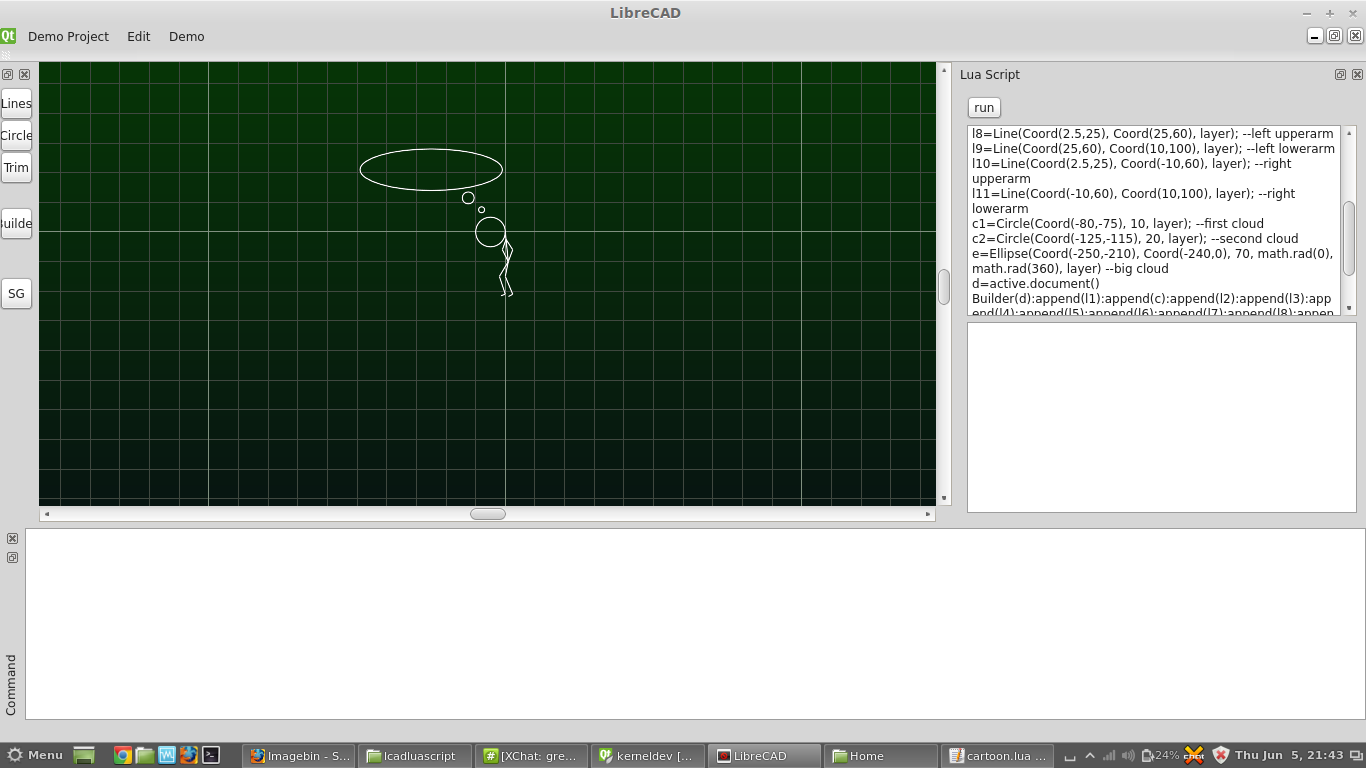Open file manager launcher in taskbar

pyautogui.click(x=144, y=755)
